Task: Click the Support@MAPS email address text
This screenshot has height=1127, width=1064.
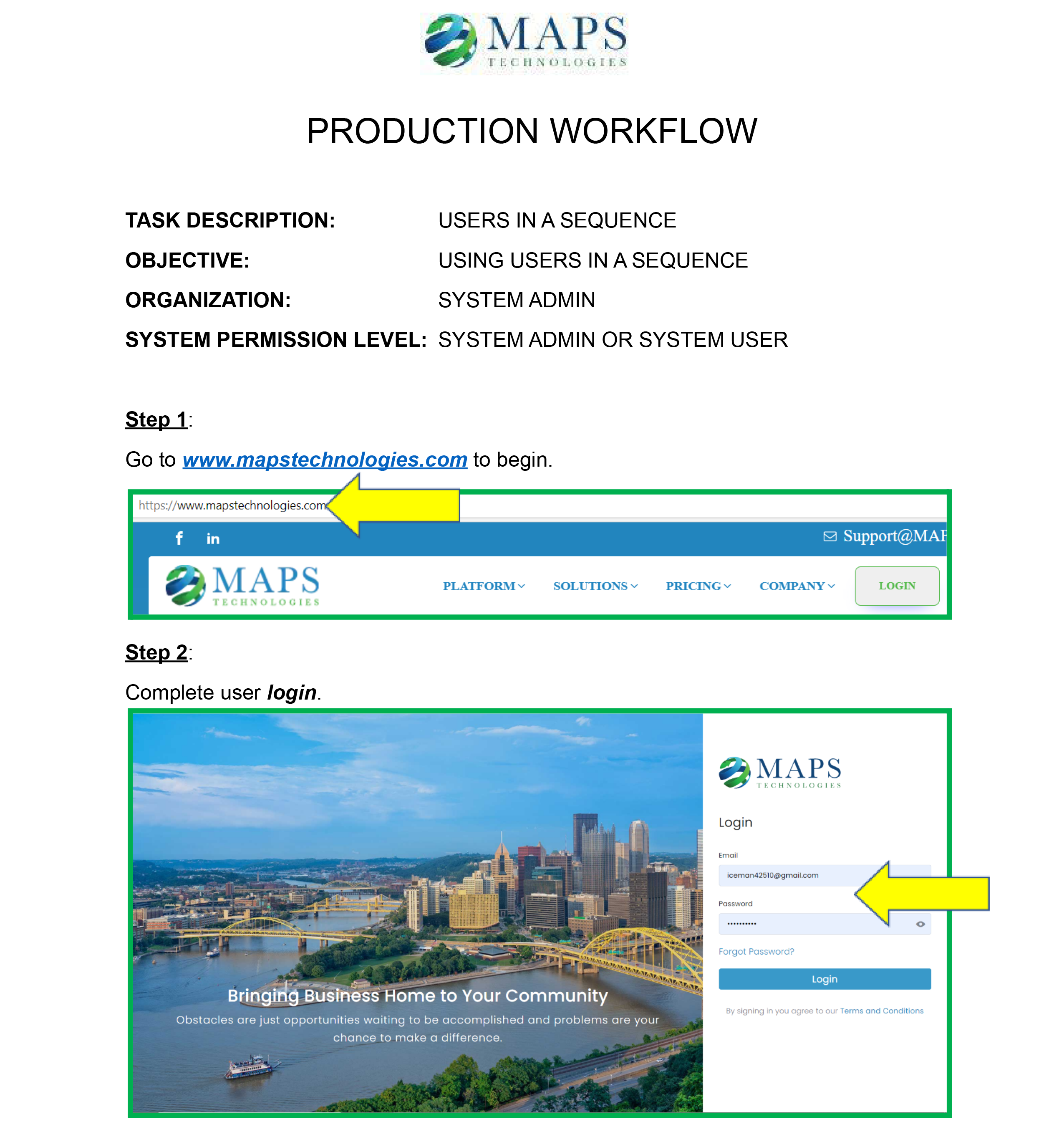Action: [895, 536]
